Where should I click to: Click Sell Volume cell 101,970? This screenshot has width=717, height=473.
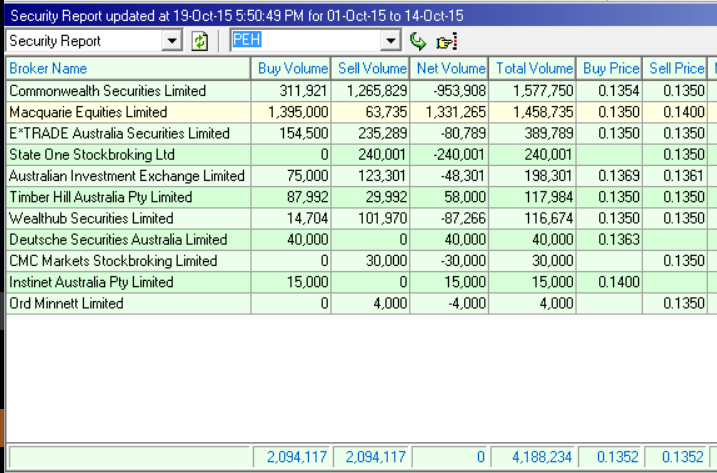click(370, 218)
